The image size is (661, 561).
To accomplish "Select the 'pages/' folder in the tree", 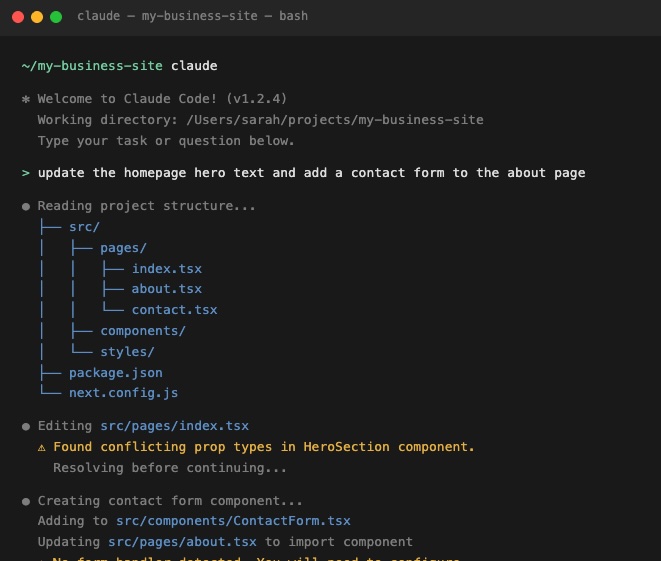I will tap(123, 248).
